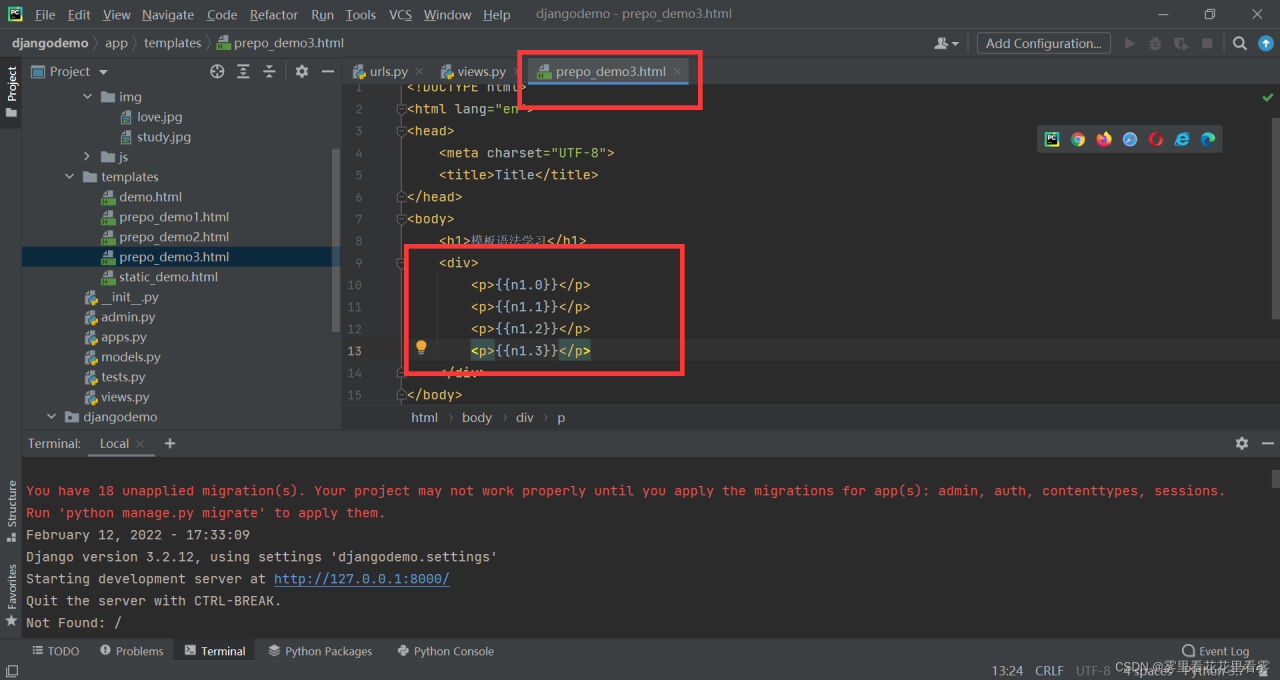Click the yellow intention lightbulb

pyautogui.click(x=421, y=348)
